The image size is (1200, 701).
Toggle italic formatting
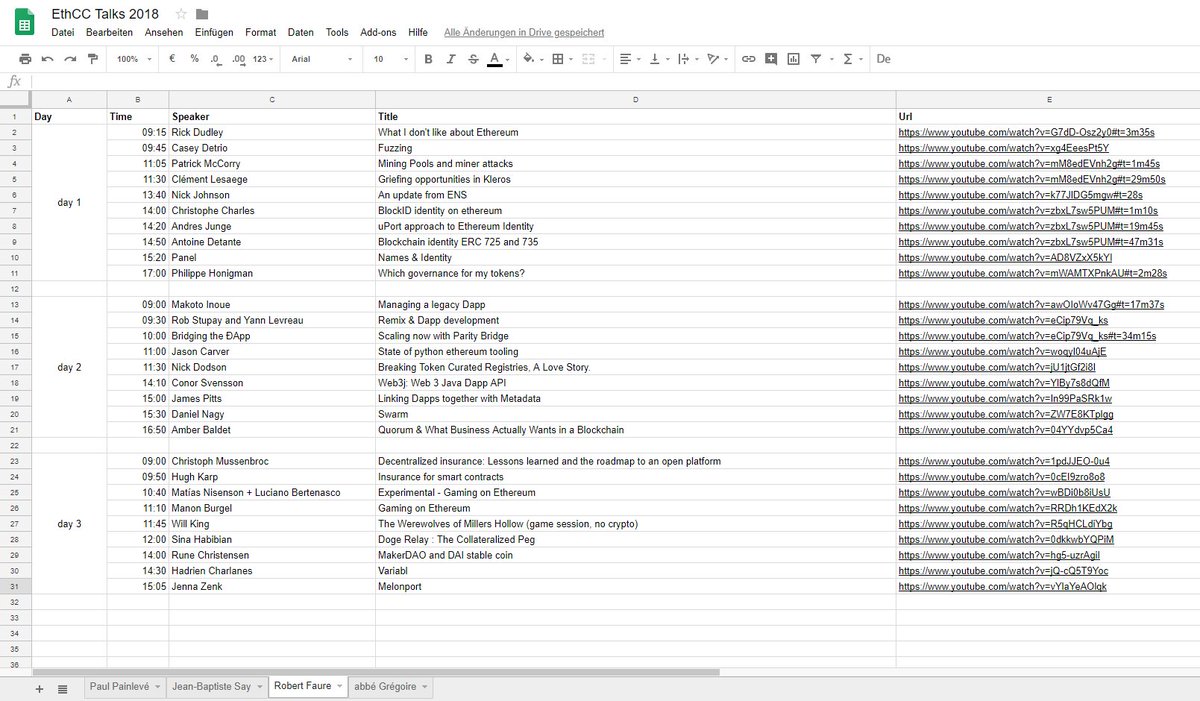pyautogui.click(x=450, y=59)
